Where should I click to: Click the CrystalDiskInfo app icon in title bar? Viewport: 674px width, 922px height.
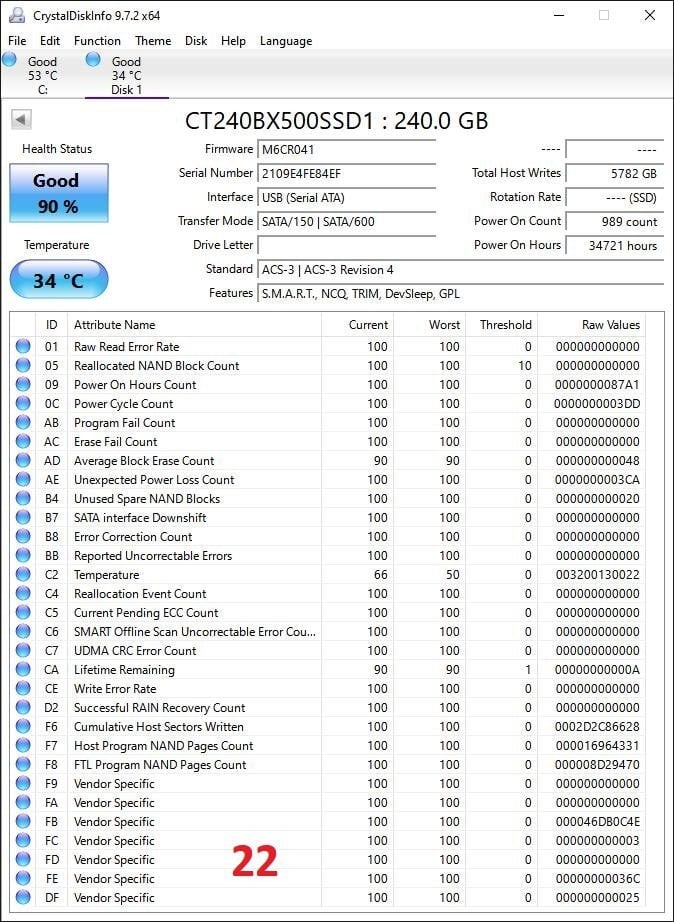coord(16,15)
